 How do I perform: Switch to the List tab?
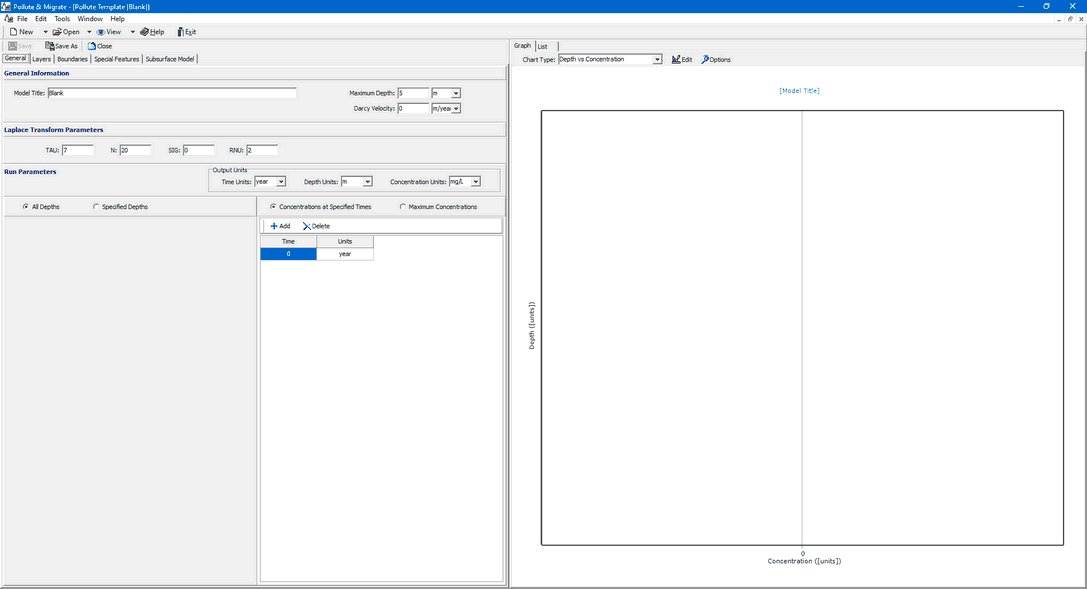coord(542,46)
